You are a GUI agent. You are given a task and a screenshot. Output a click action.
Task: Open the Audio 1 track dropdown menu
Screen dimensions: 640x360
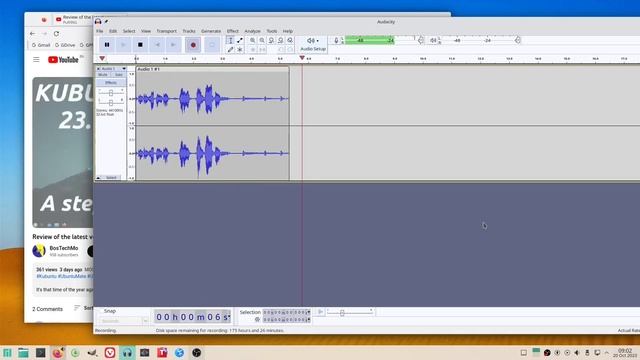[124, 69]
